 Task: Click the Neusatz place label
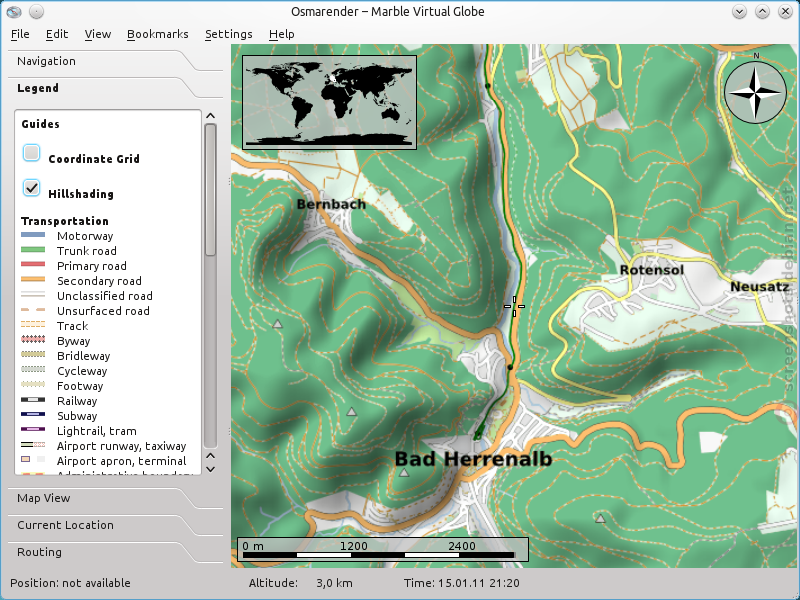[760, 287]
